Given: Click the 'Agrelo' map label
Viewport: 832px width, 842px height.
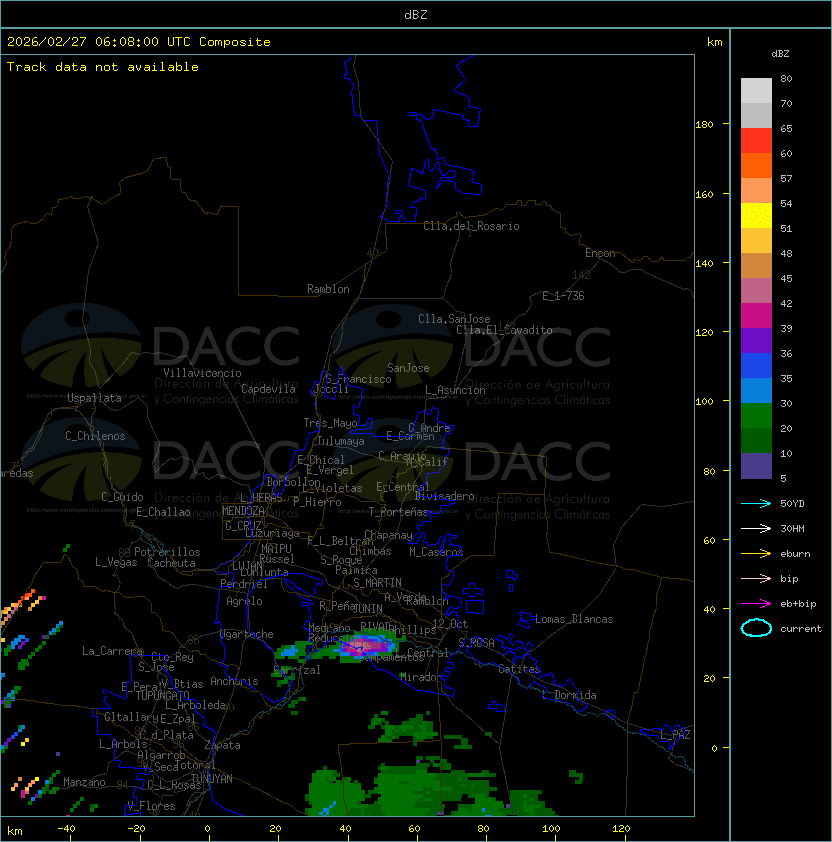Looking at the screenshot, I should 244,601.
